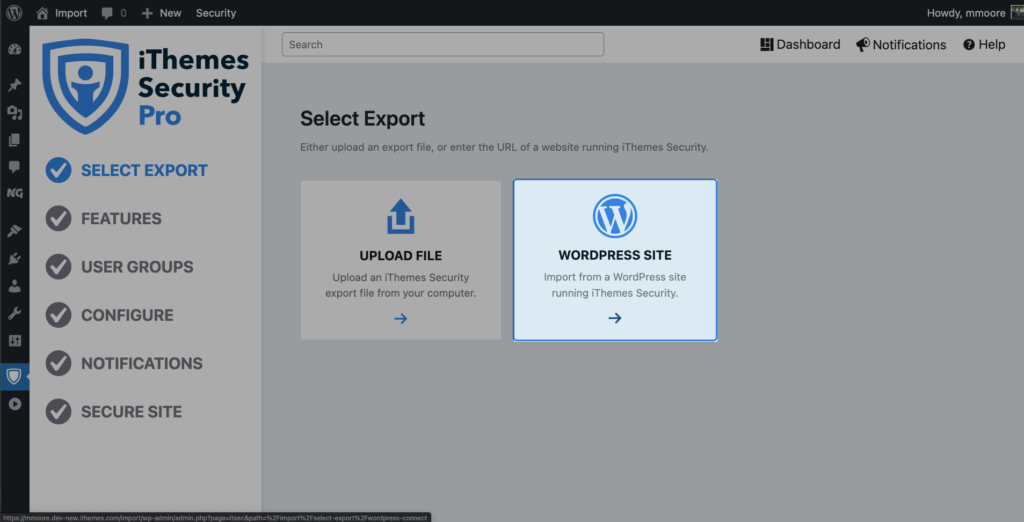Open the WordPress logo menu
1024x522 pixels.
(14, 12)
